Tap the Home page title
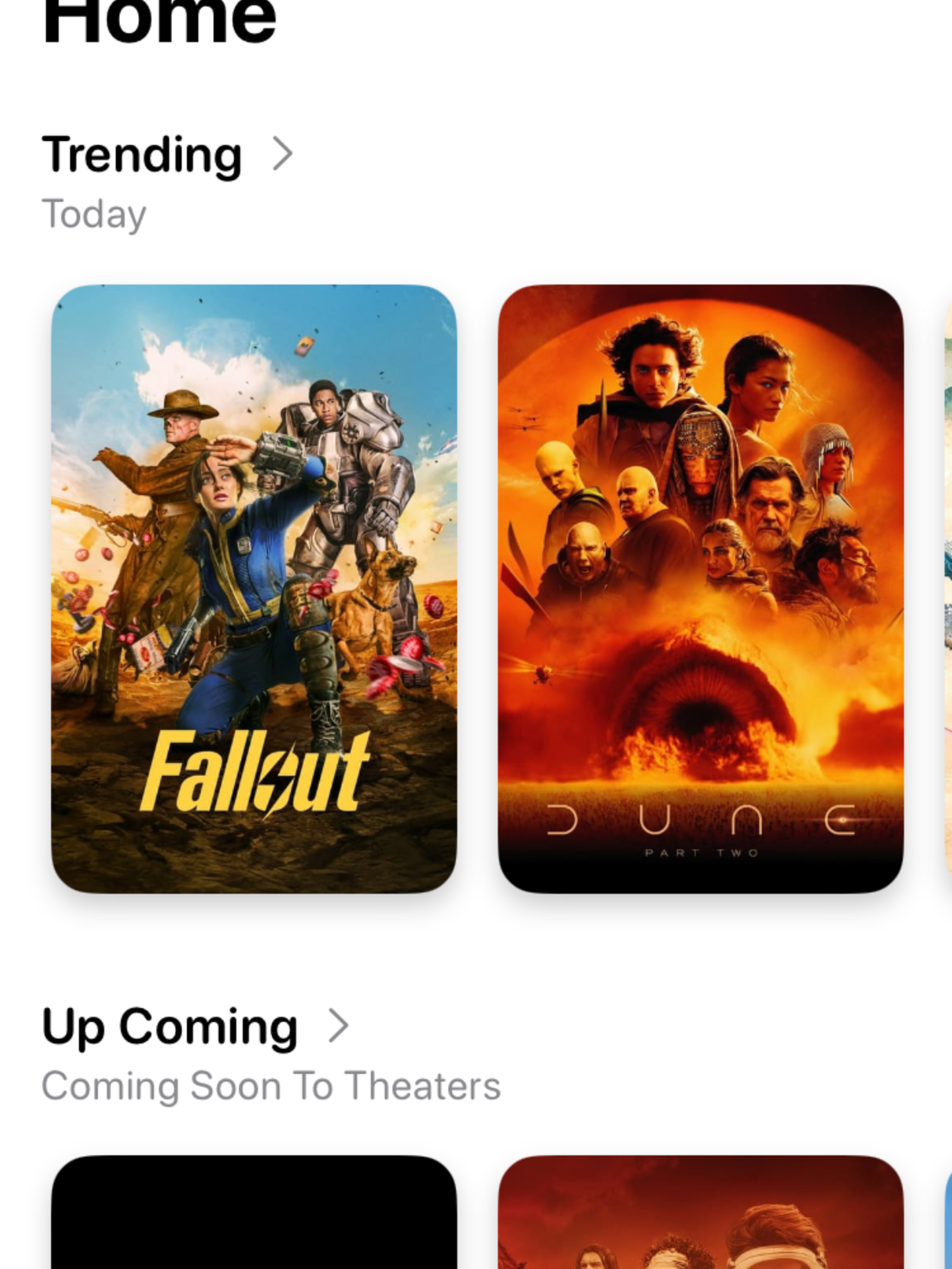The image size is (952, 1269). coord(160,22)
